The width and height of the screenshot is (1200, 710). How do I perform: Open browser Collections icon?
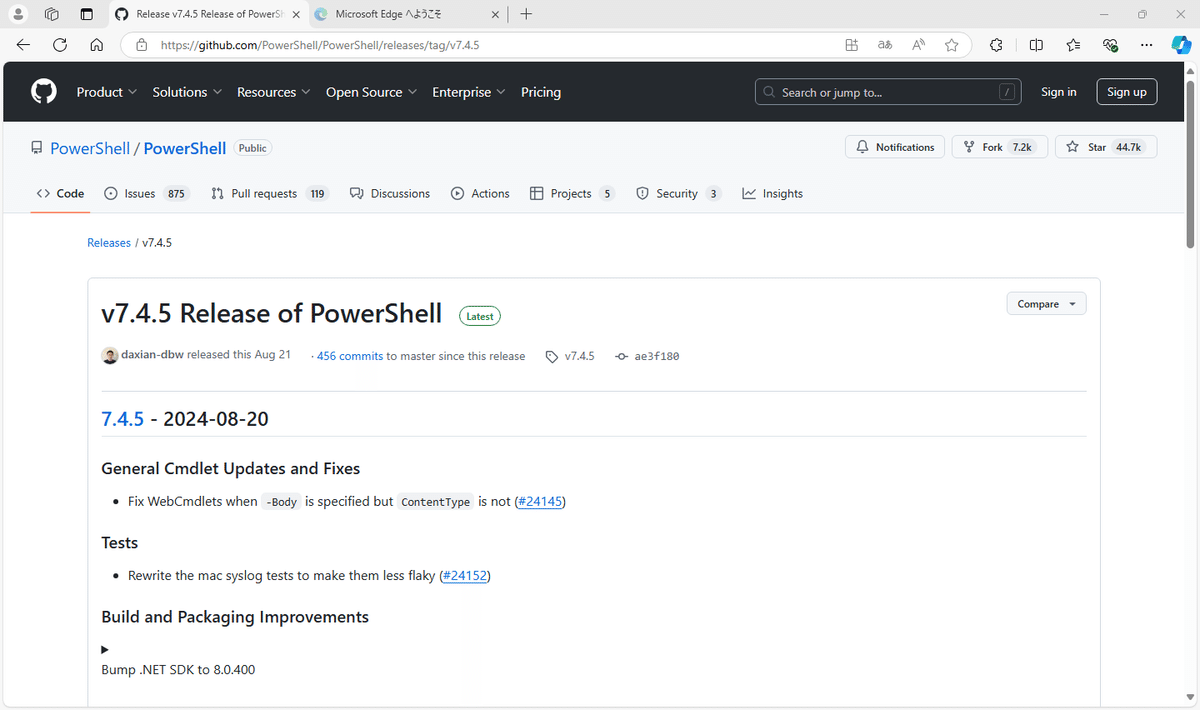click(x=1072, y=44)
